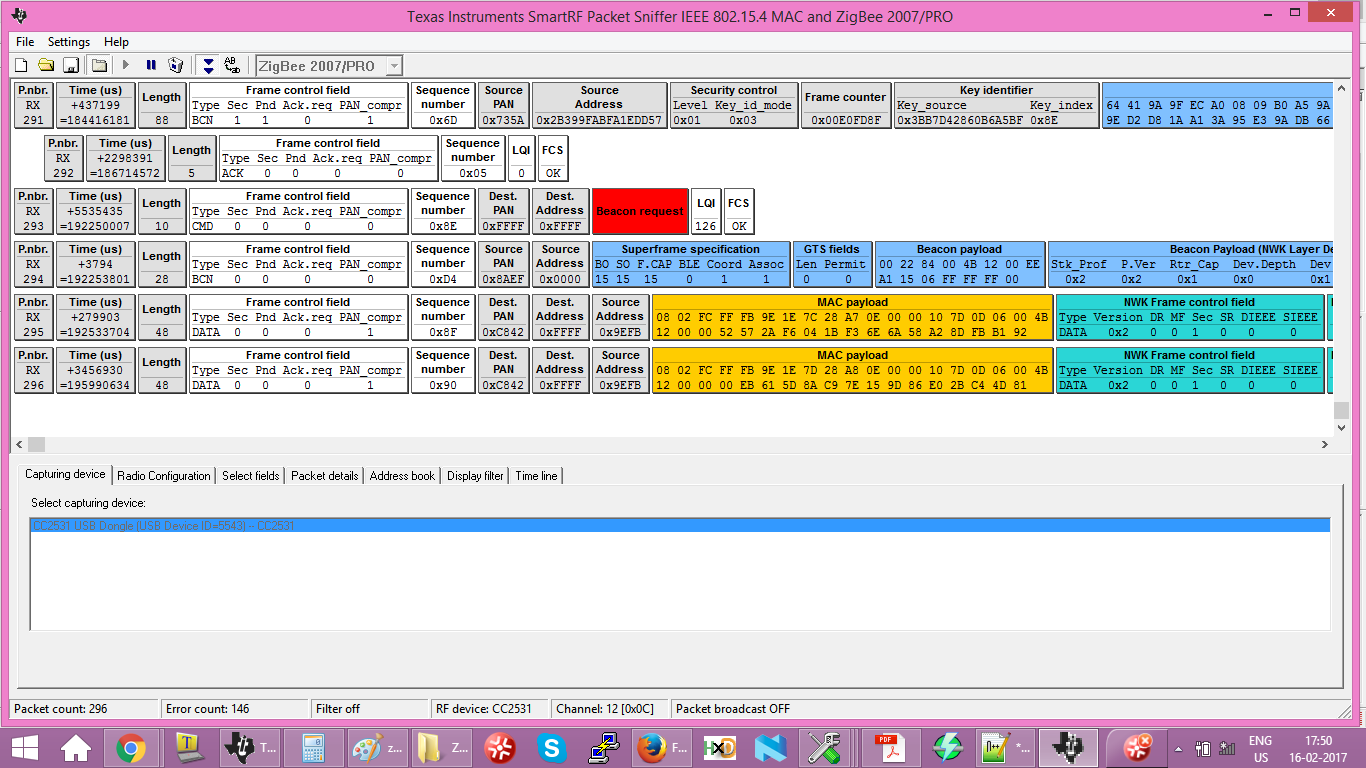Click the Security control field of packet 291
The image size is (1366, 768).
[734, 105]
